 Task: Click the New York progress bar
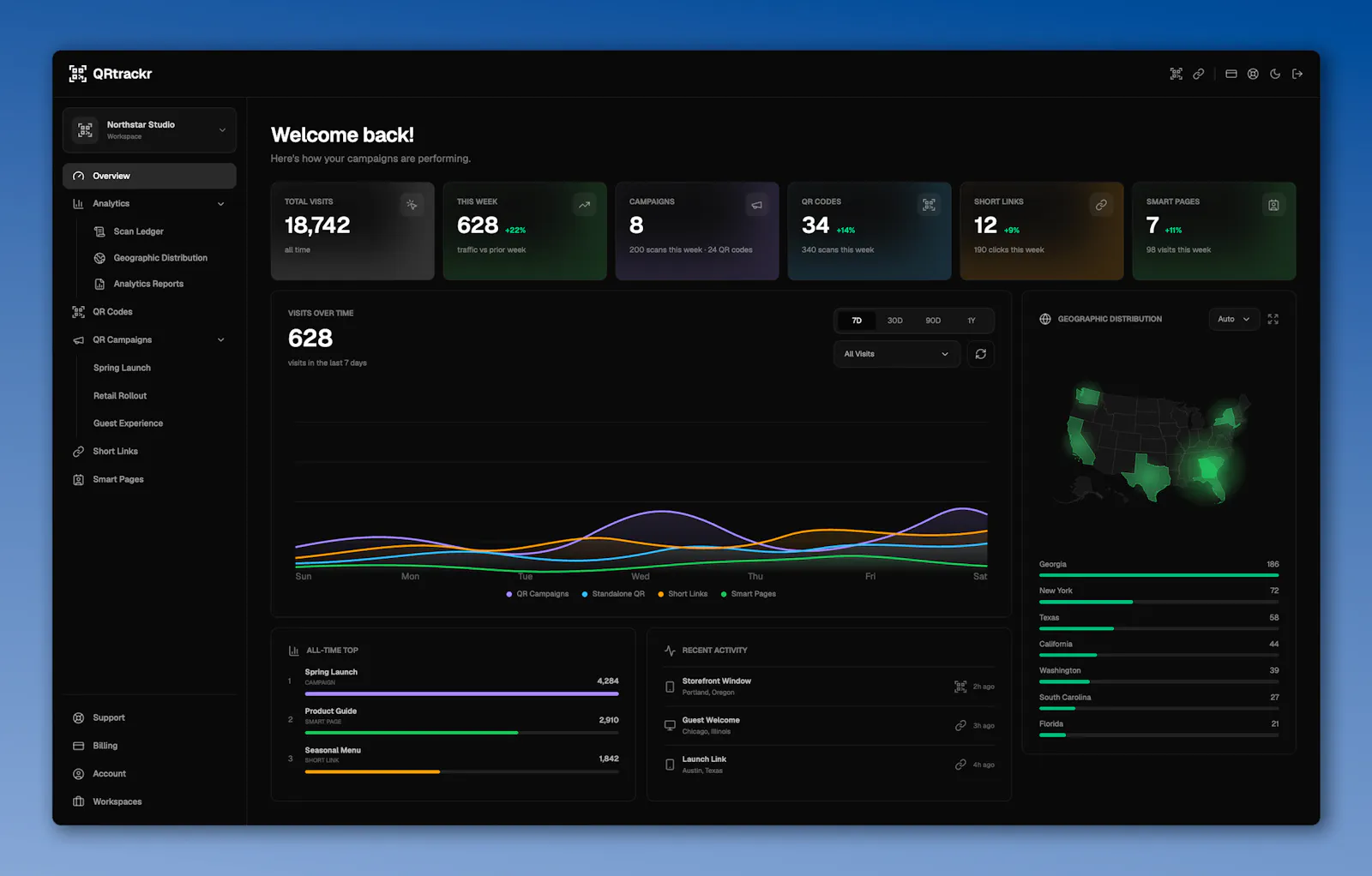click(1158, 602)
